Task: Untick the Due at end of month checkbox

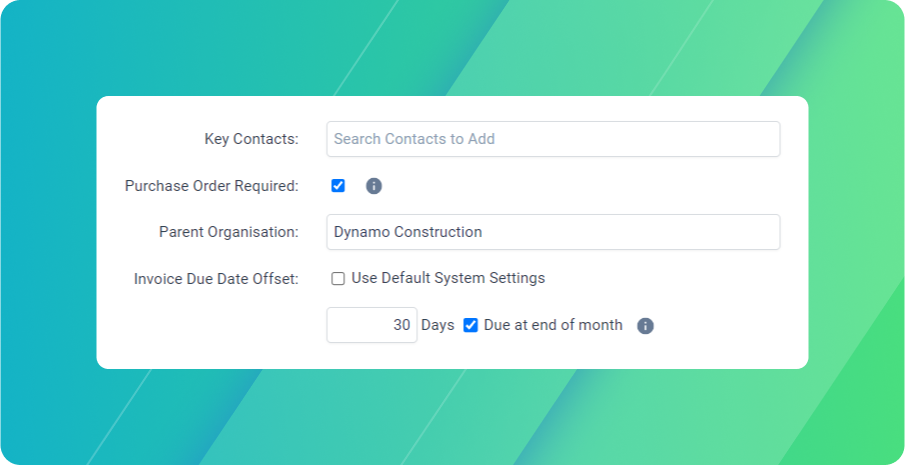Action: tap(471, 325)
